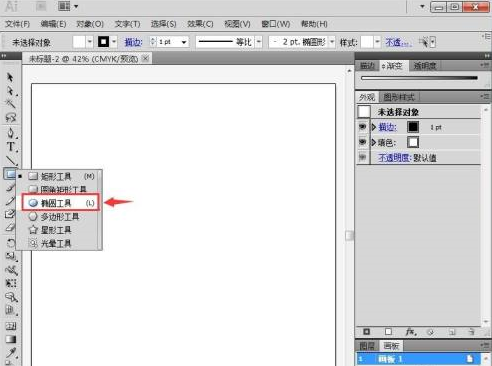
Task: Click the opacity link in Appearance panel
Action: 394,157
